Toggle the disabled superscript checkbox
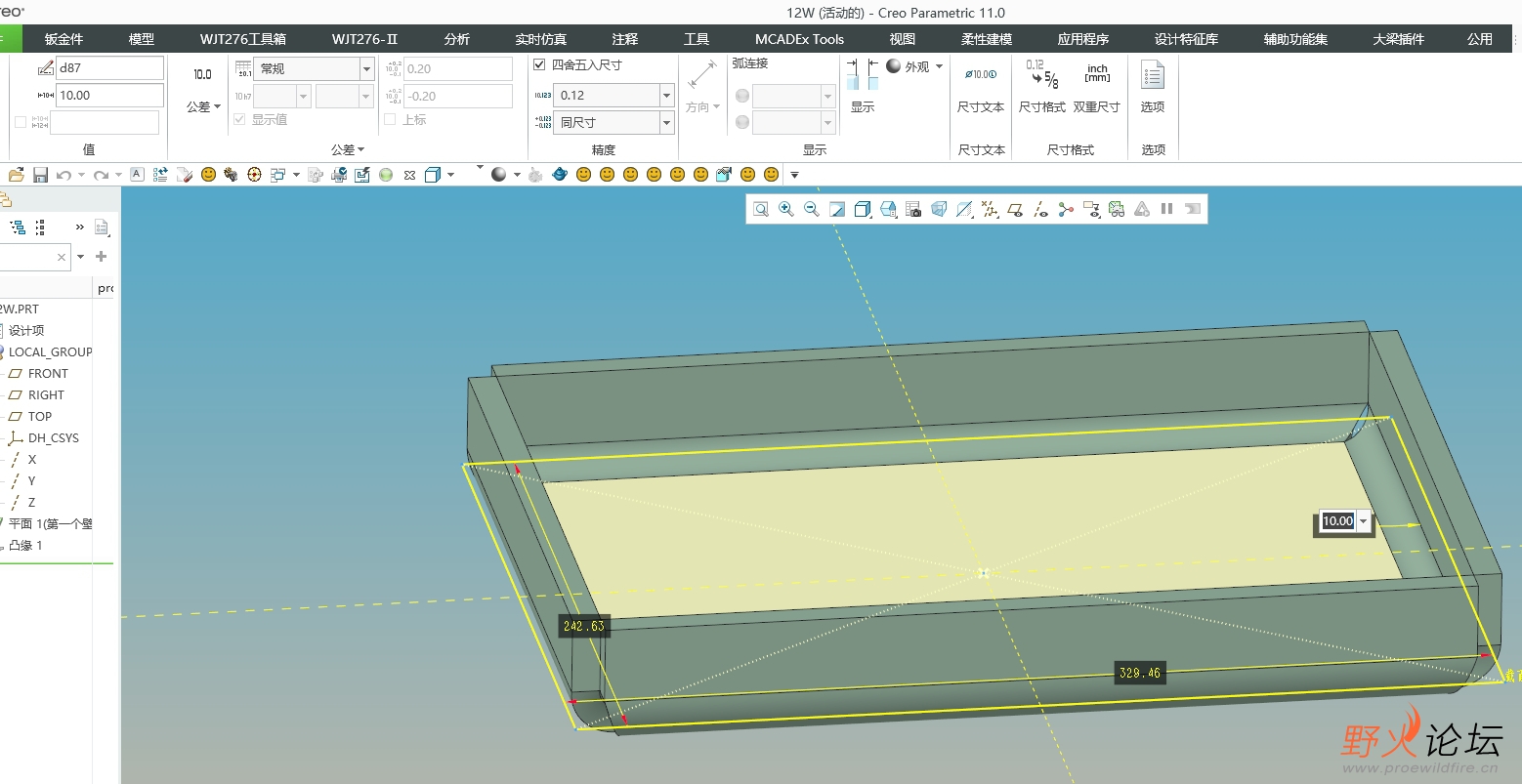The height and width of the screenshot is (784, 1522). pos(390,119)
